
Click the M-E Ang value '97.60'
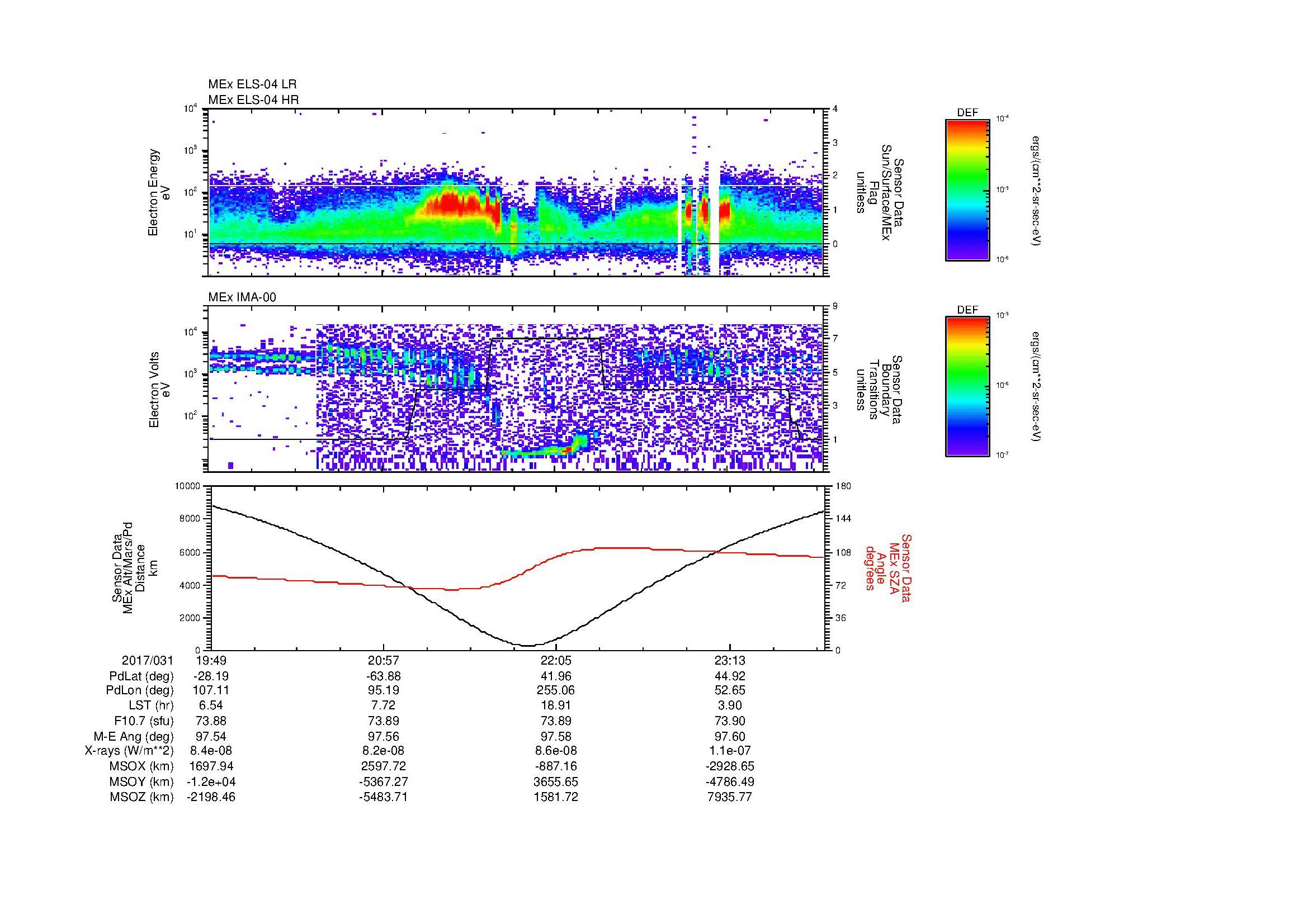pos(730,736)
